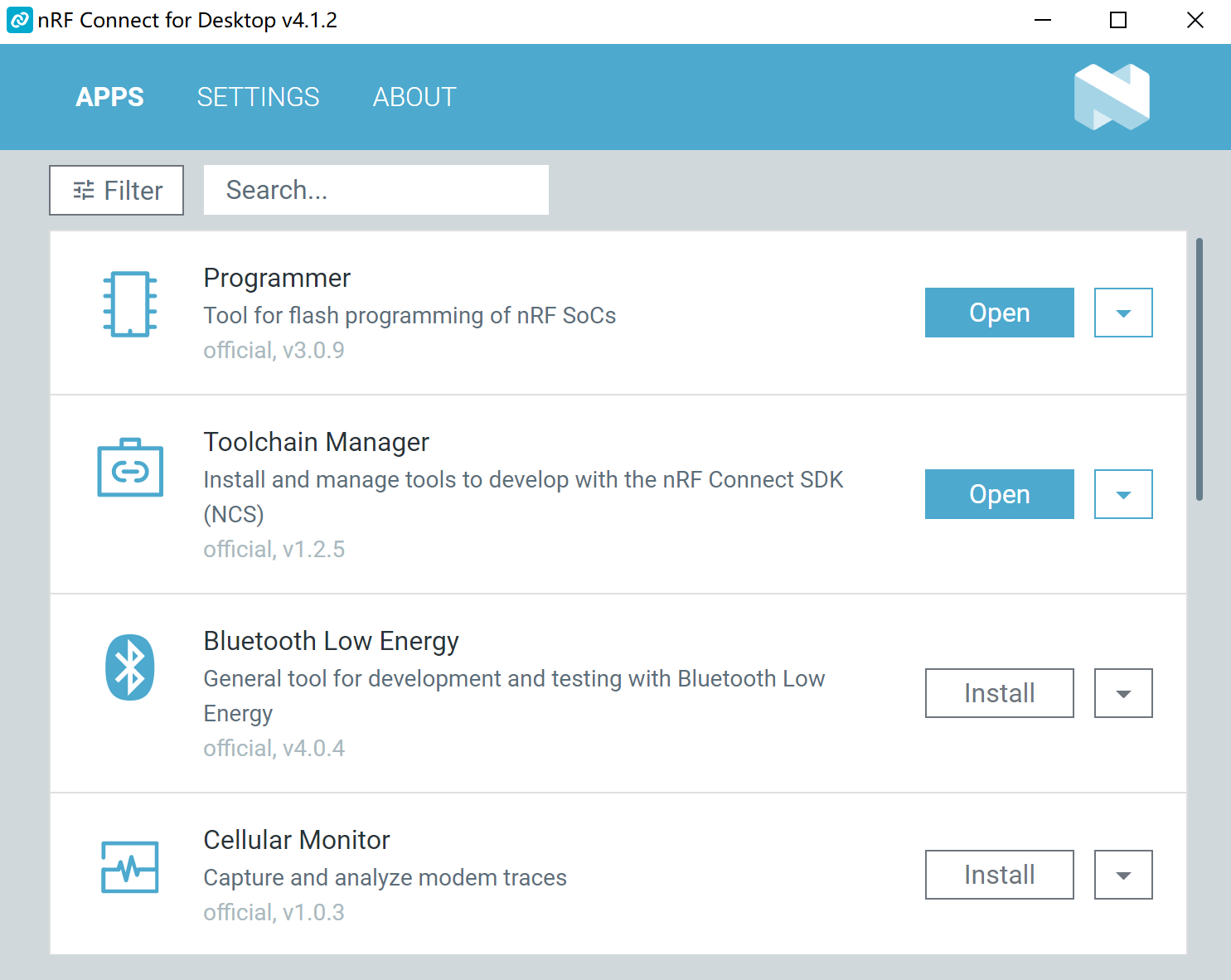Click the 'official, v4.0.4' version text

click(274, 748)
